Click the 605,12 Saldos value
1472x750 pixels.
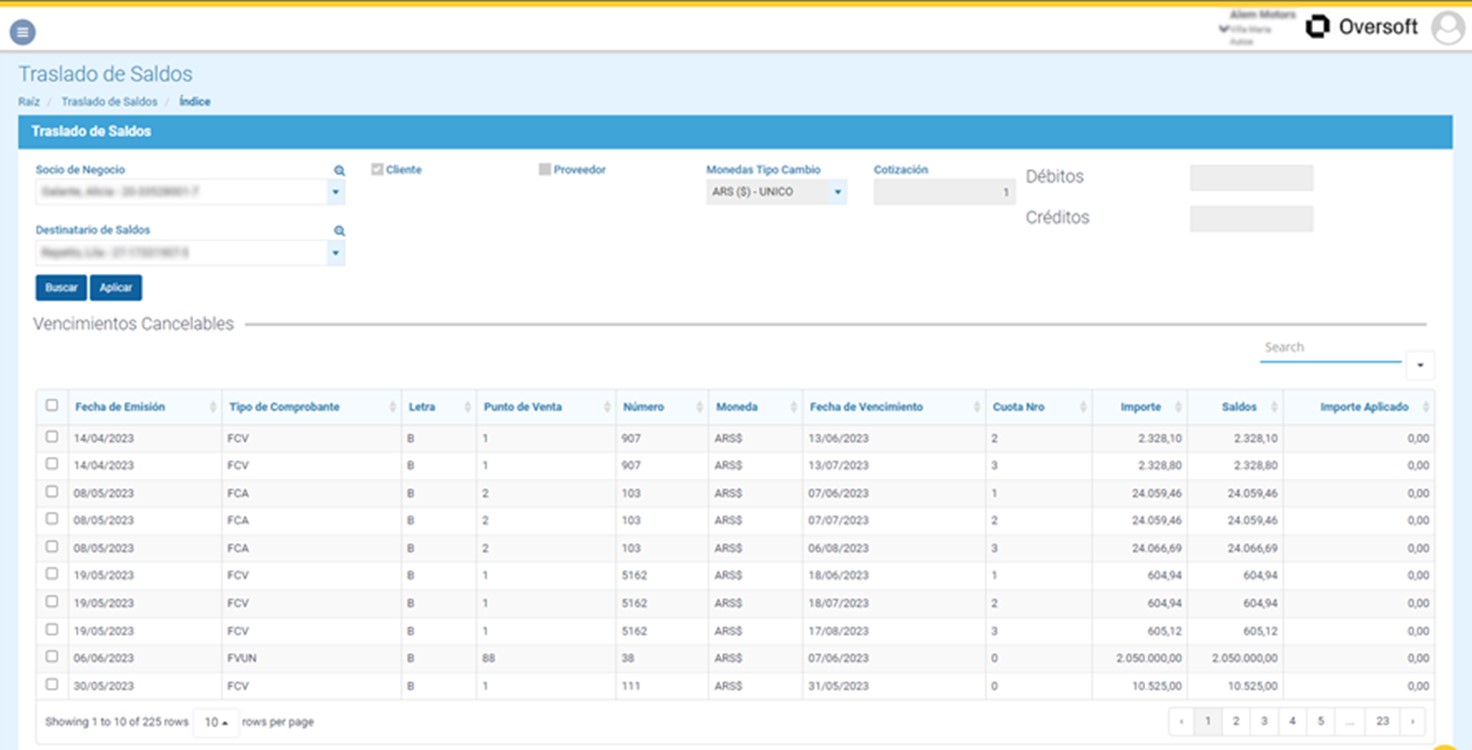1258,631
